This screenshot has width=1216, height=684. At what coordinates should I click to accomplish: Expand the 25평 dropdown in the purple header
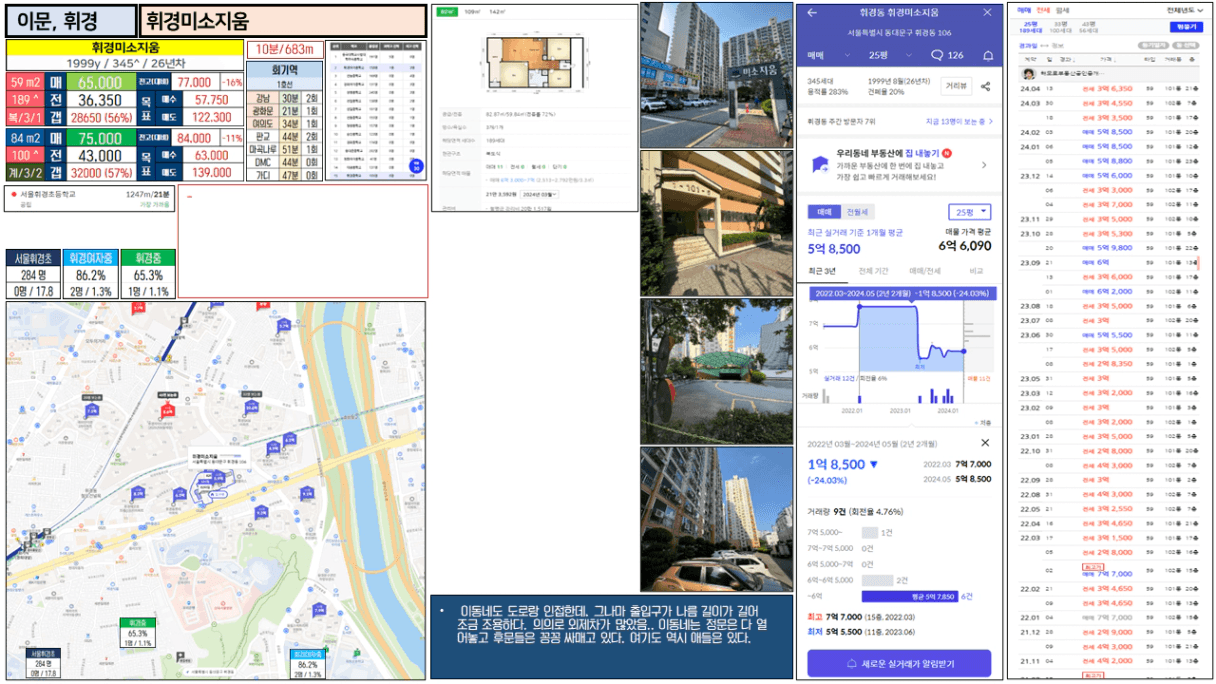(891, 55)
